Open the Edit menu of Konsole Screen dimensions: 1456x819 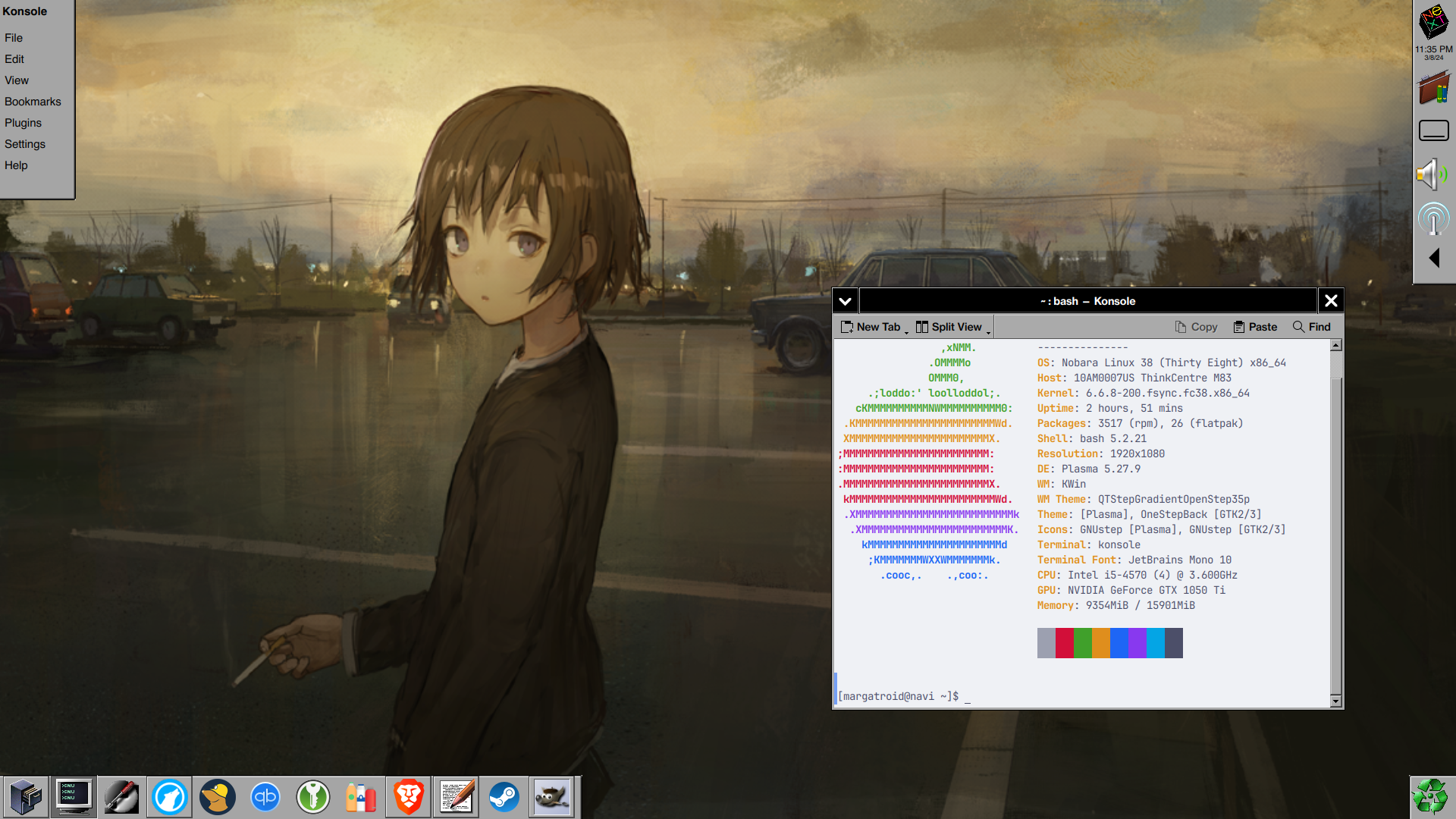click(x=14, y=59)
